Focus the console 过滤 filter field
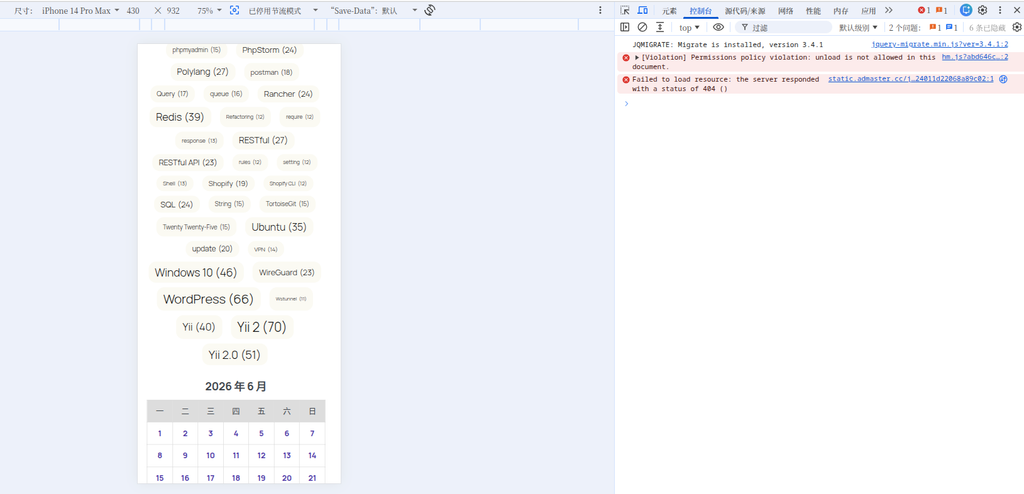This screenshot has width=1024, height=494. (784, 27)
